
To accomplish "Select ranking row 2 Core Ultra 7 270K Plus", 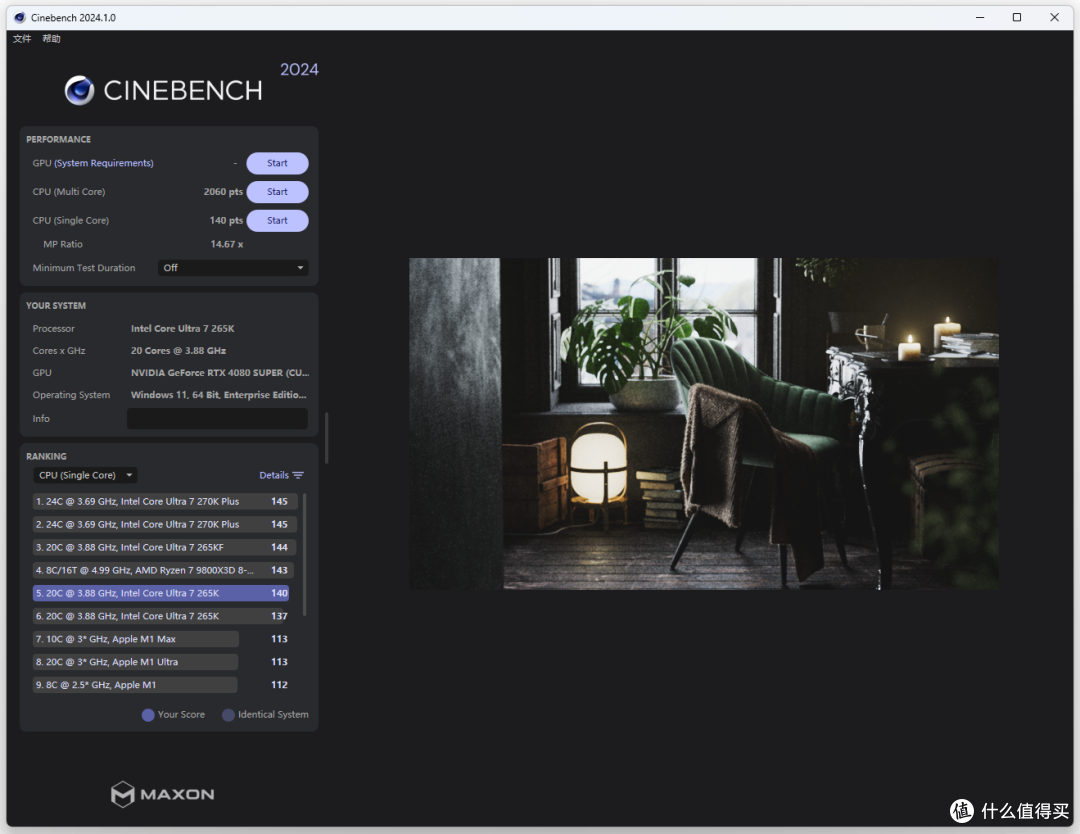I will (165, 524).
